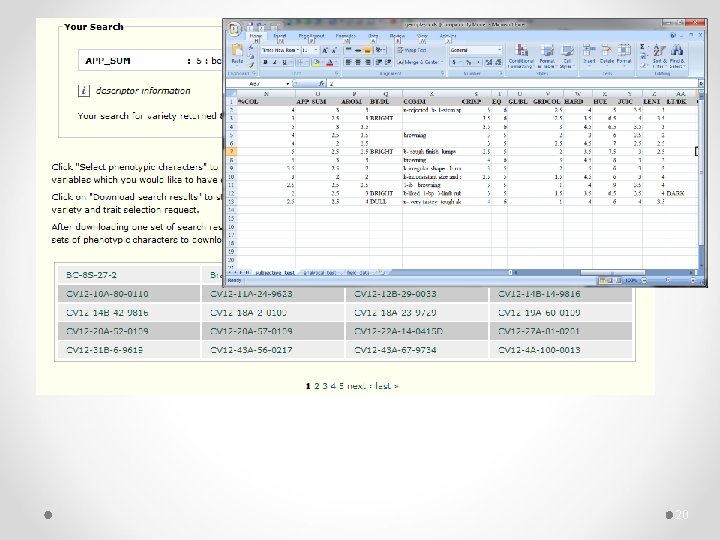Click the descriptor information icon
720x540 pixels.
[x=83, y=91]
